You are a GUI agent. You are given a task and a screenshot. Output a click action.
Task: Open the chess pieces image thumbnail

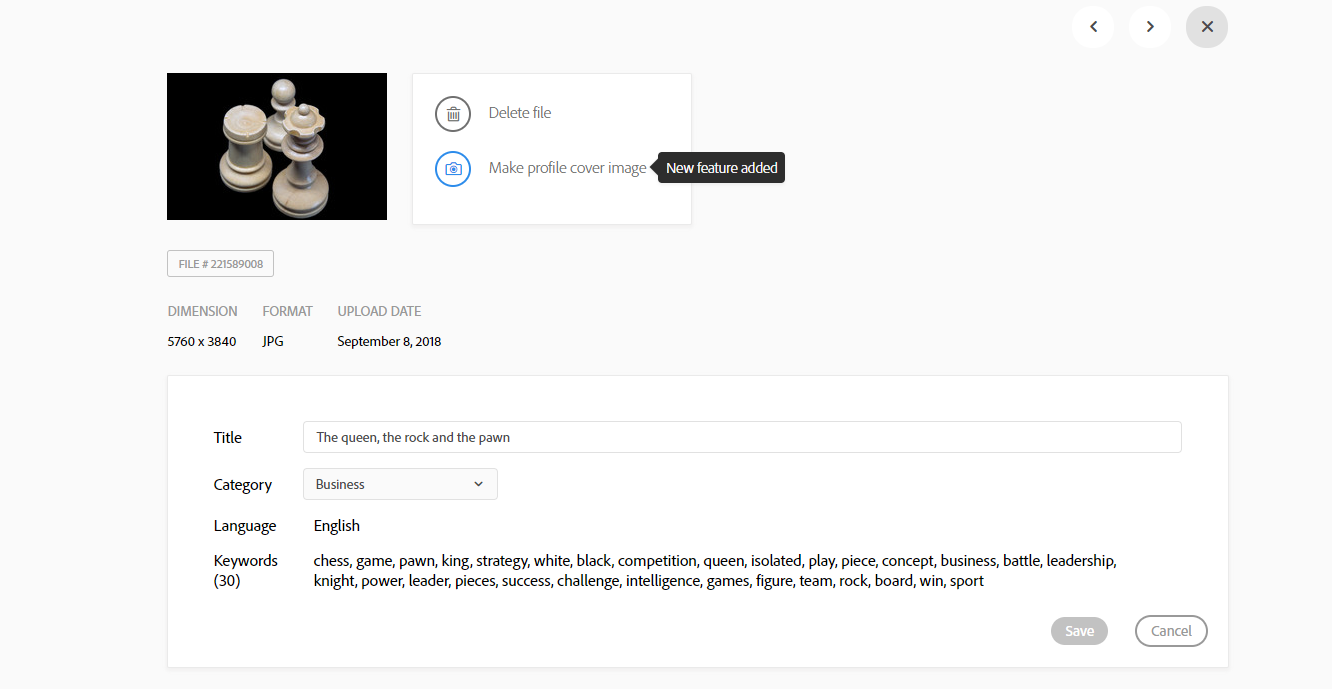(277, 146)
